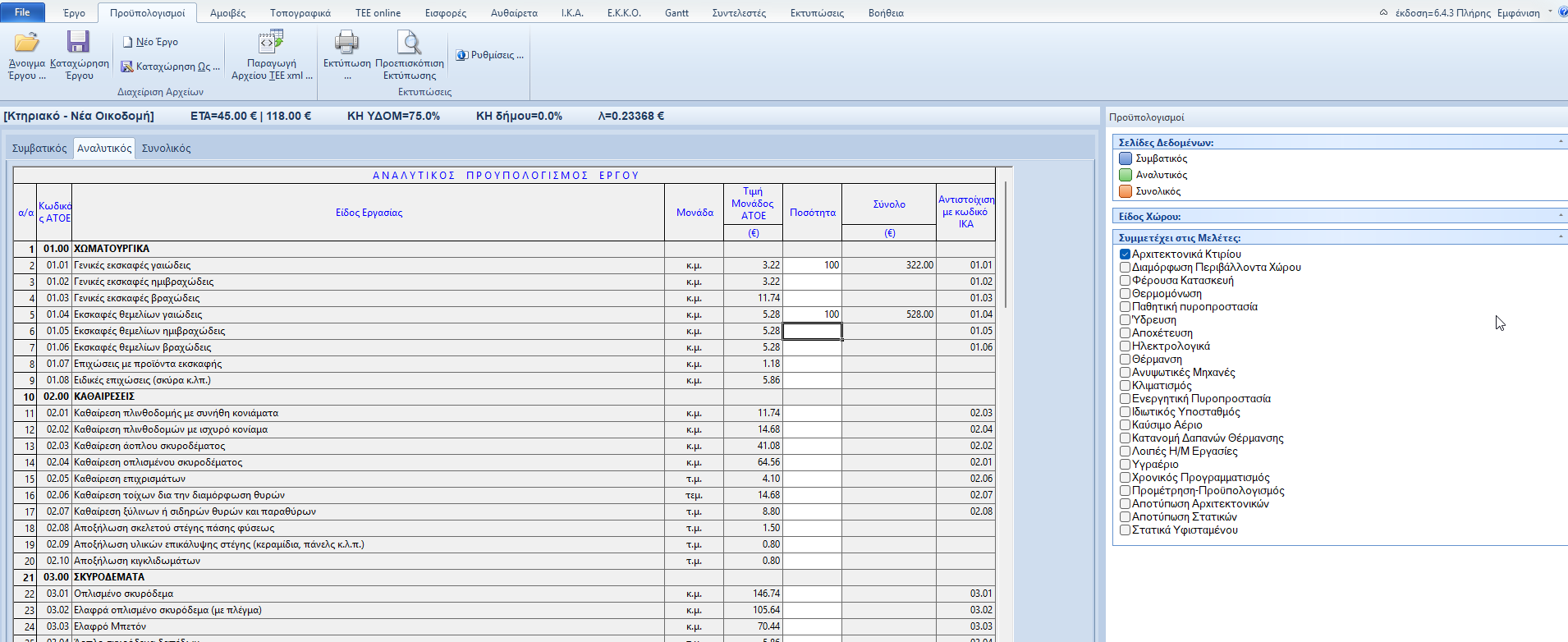
Task: Uncheck Αρχιτεκτονικά Κτιρίου checkbox
Action: [x=1126, y=255]
